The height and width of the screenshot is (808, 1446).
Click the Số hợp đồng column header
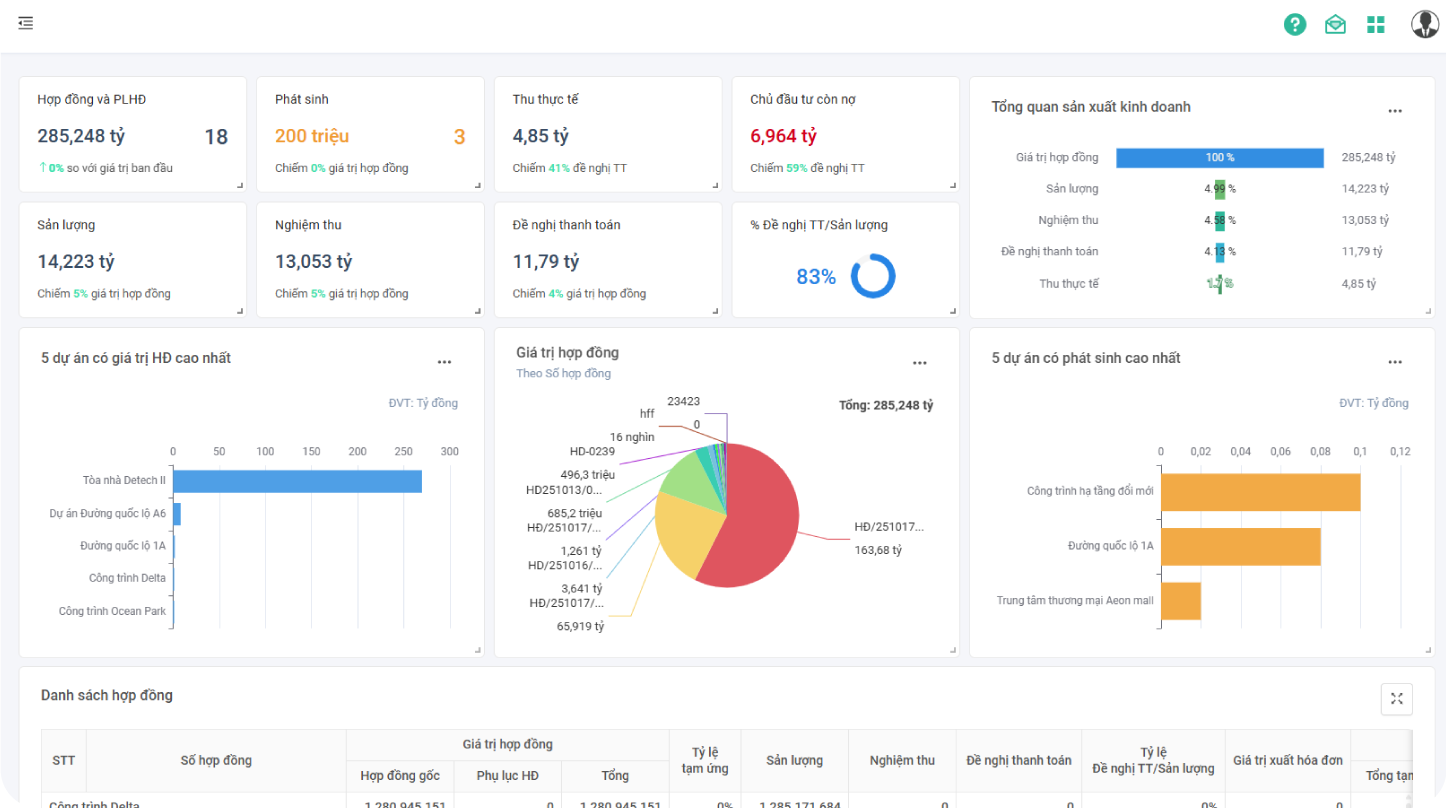(216, 760)
